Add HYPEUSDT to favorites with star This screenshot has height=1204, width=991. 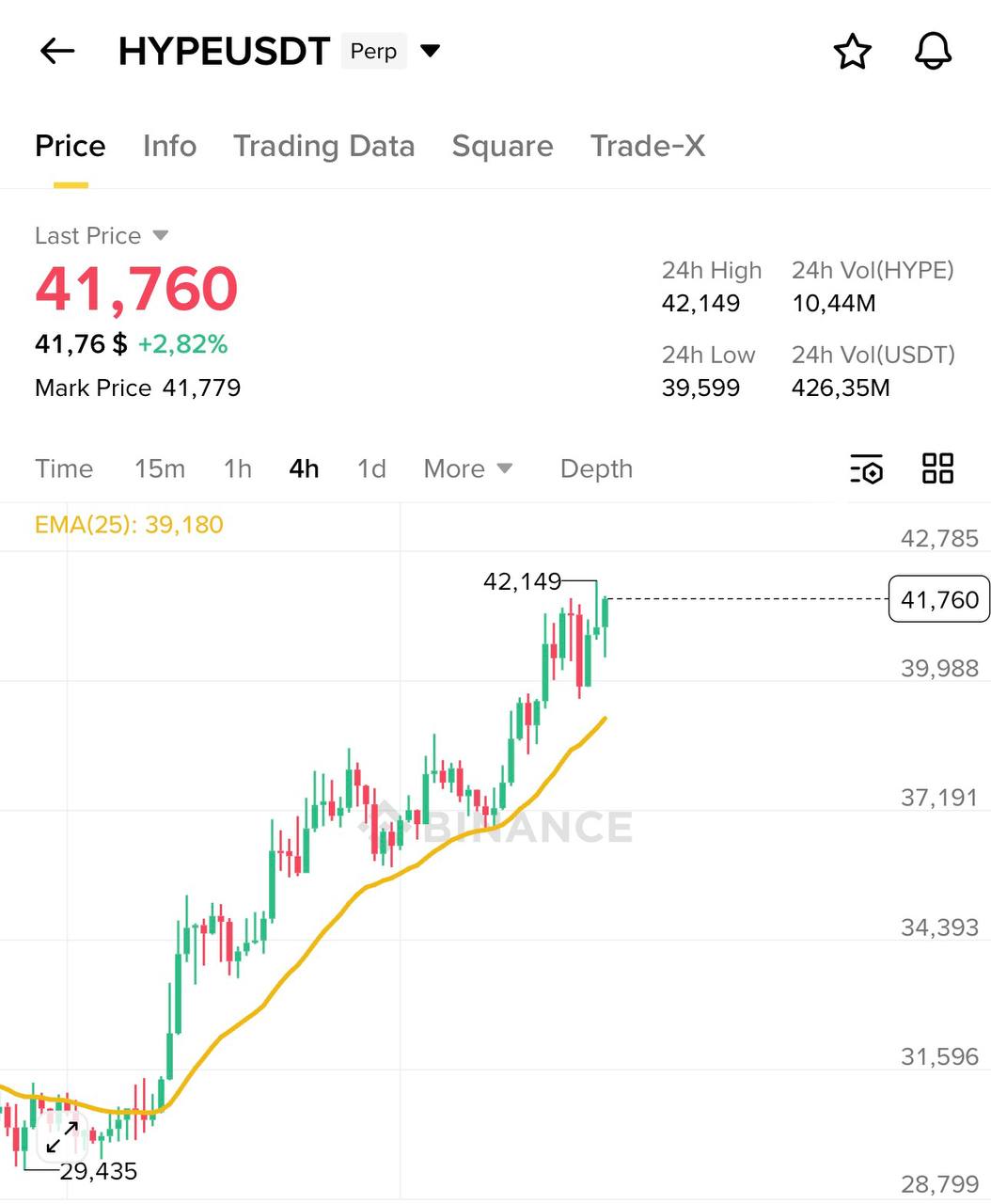click(x=853, y=52)
